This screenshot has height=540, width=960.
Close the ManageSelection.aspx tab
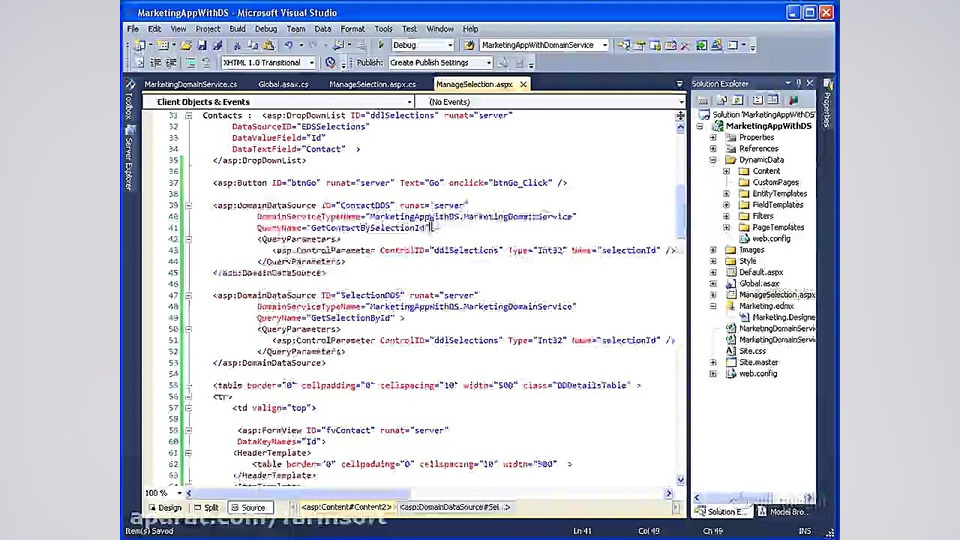click(x=521, y=85)
